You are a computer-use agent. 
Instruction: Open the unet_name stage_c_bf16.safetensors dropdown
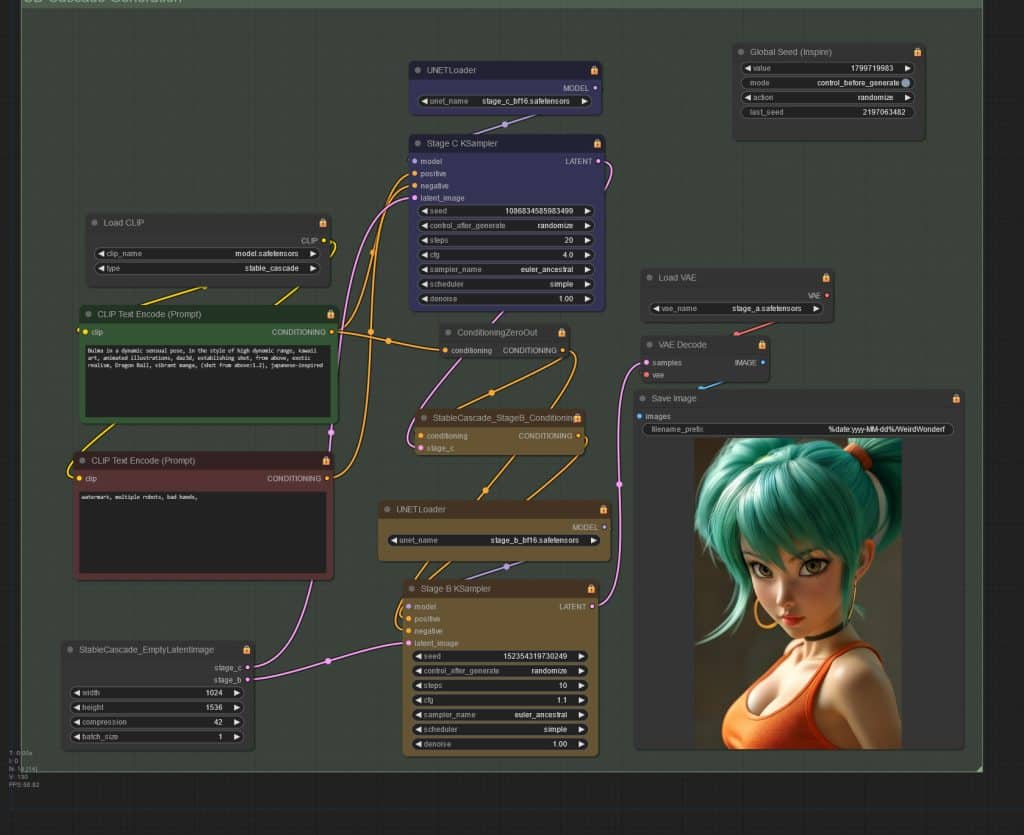(505, 102)
